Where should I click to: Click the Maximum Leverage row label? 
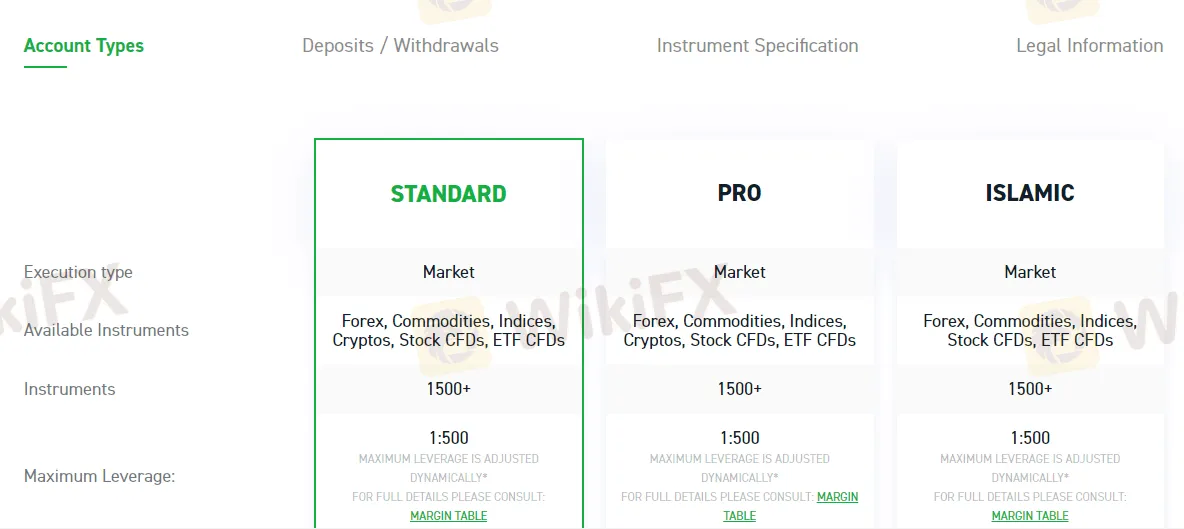coord(100,477)
